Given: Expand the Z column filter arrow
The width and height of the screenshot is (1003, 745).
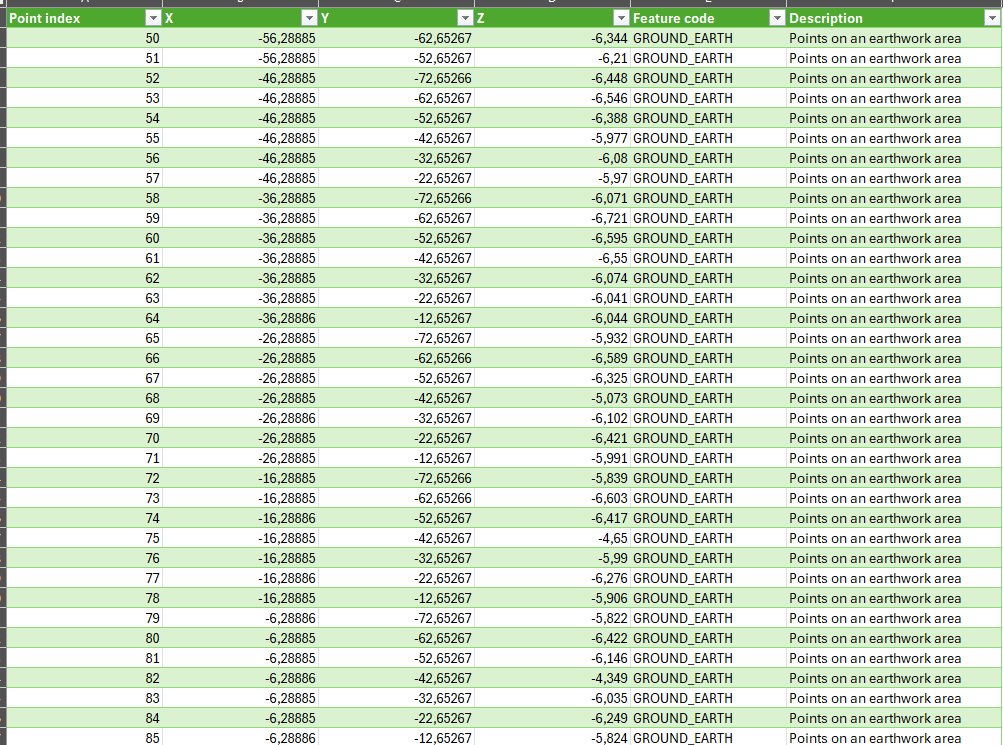Looking at the screenshot, I should click(x=620, y=18).
